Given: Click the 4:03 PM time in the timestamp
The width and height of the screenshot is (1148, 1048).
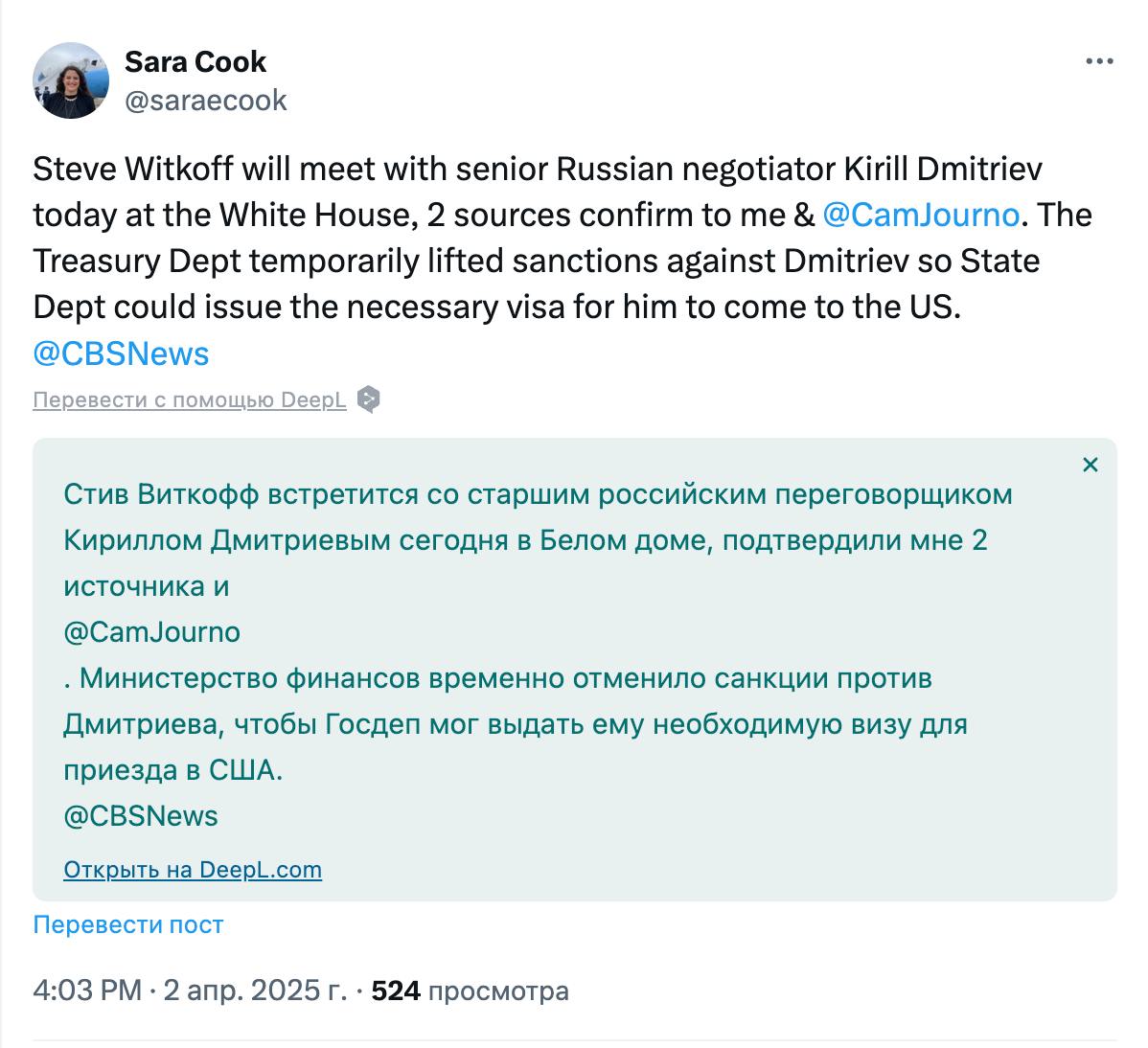Looking at the screenshot, I should 86,991.
